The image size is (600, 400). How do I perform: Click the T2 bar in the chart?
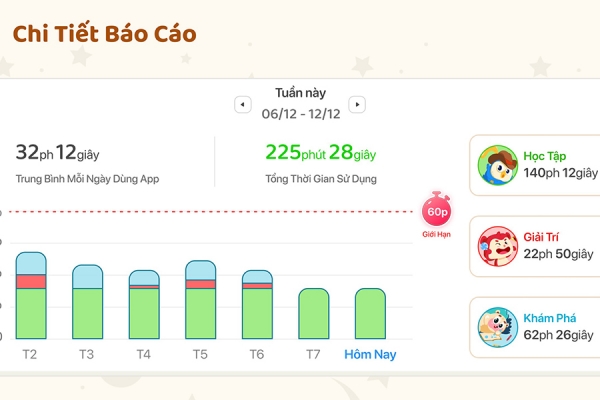point(31,295)
